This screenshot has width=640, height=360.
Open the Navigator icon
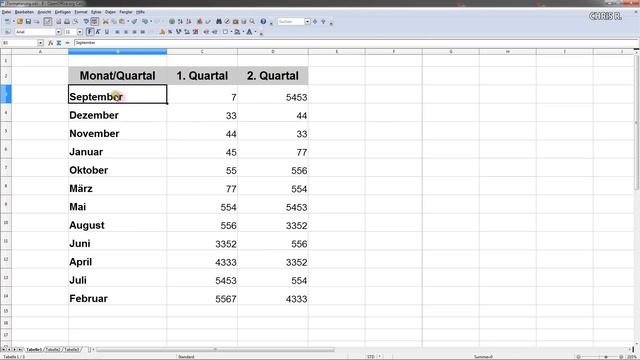[227, 21]
